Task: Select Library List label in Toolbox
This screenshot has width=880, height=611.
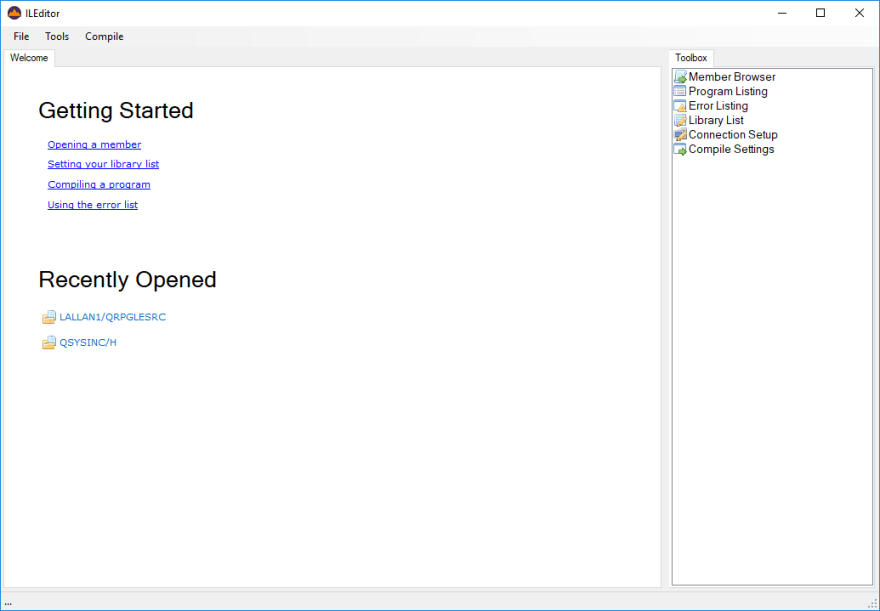Action: 716,121
